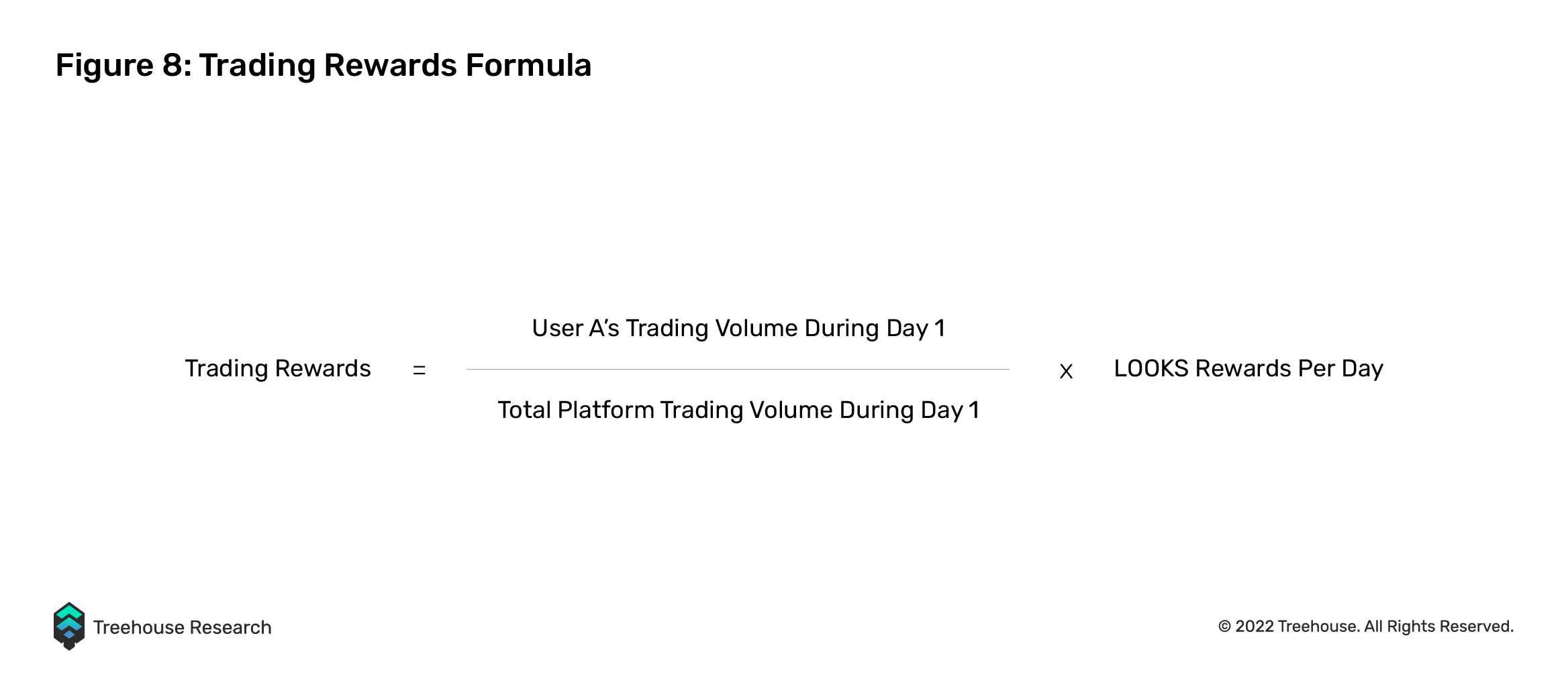Select Total Platform Trading Volume denominator text
The width and height of the screenshot is (1568, 691).
pyautogui.click(x=738, y=411)
